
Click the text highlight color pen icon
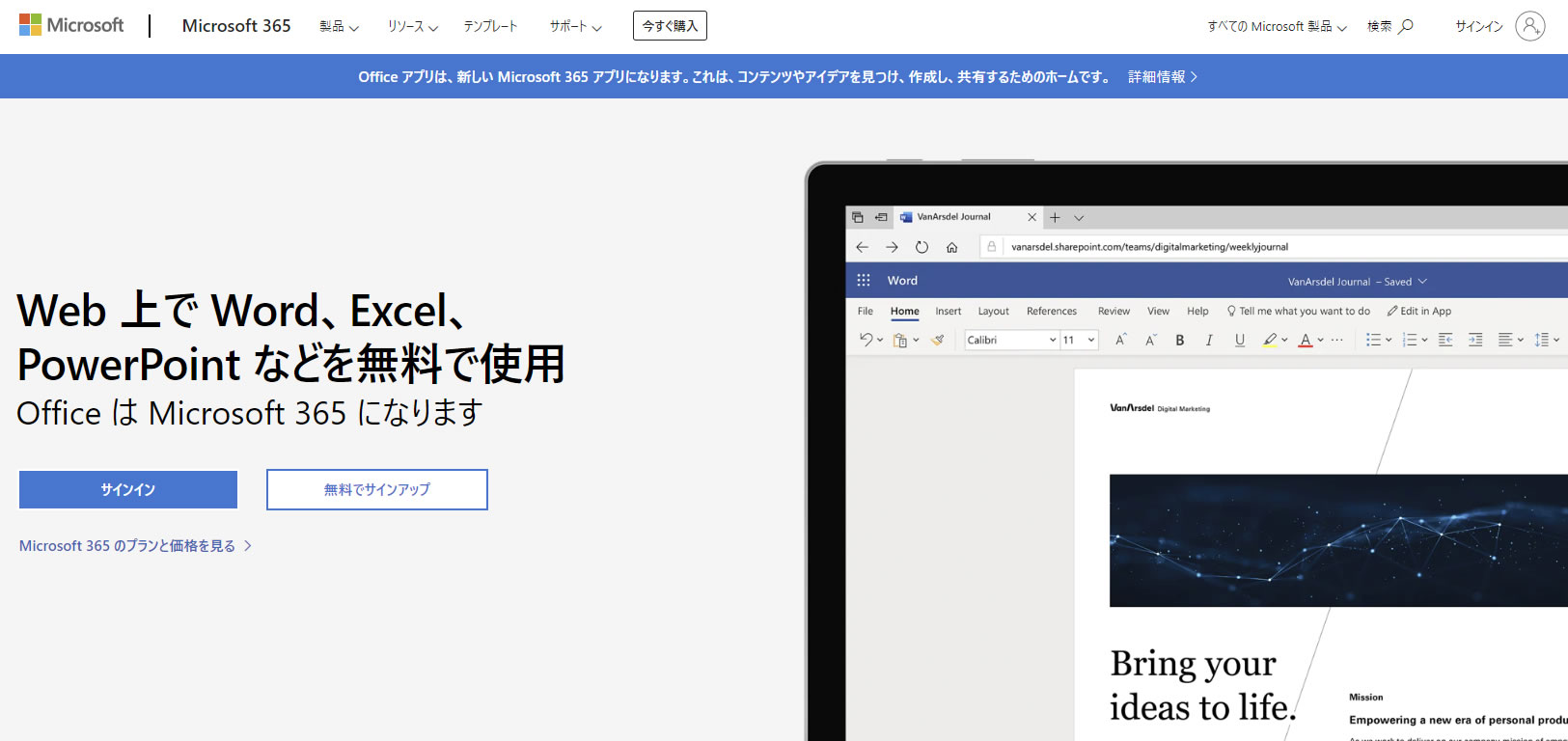(x=1270, y=340)
